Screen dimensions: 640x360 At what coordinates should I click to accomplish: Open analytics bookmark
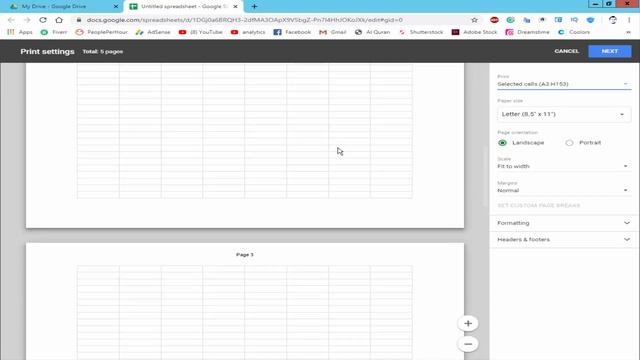tap(248, 32)
